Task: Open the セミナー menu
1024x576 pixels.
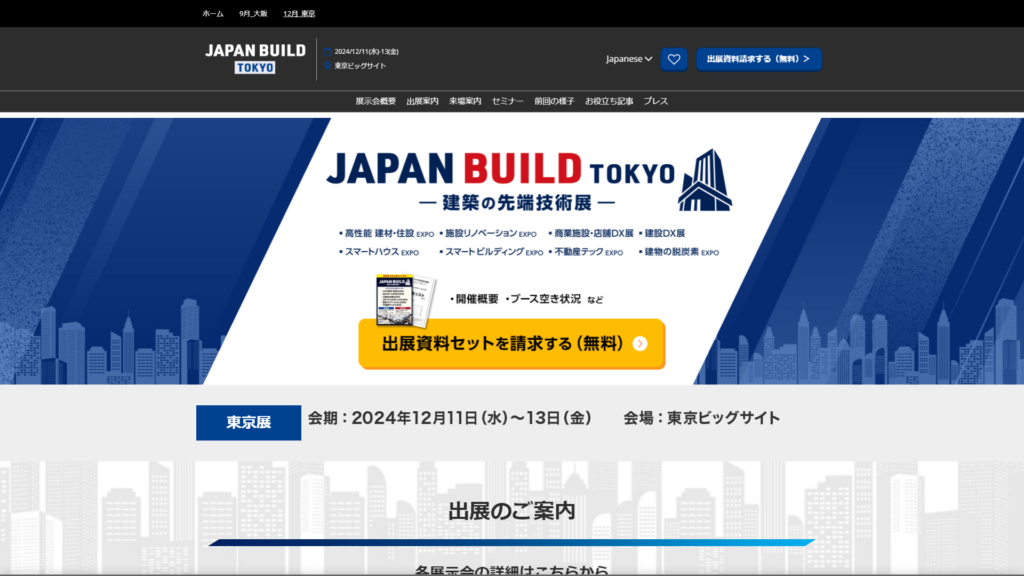Action: tap(507, 101)
